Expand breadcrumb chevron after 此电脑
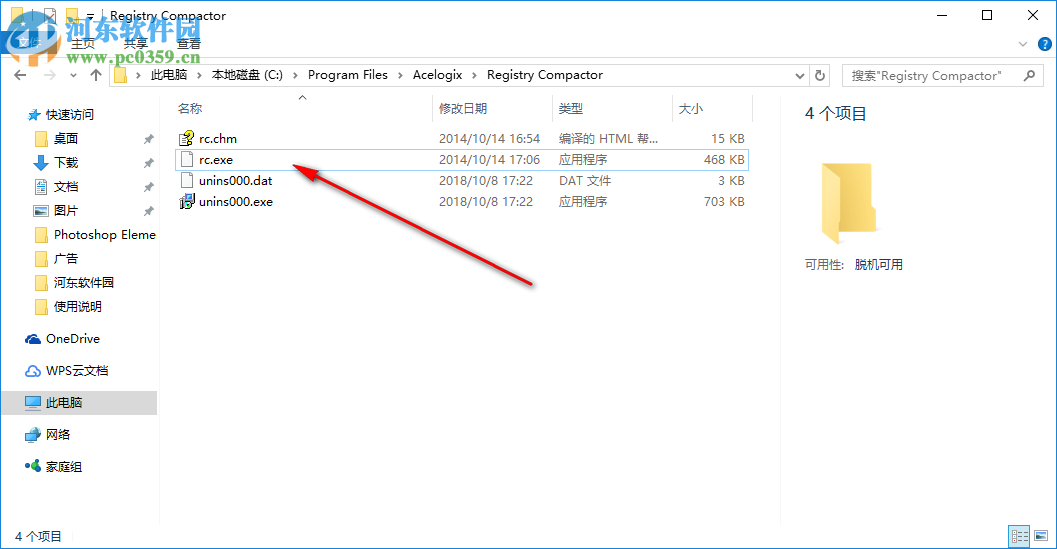Screen dimensions: 1057x549 tap(200, 75)
